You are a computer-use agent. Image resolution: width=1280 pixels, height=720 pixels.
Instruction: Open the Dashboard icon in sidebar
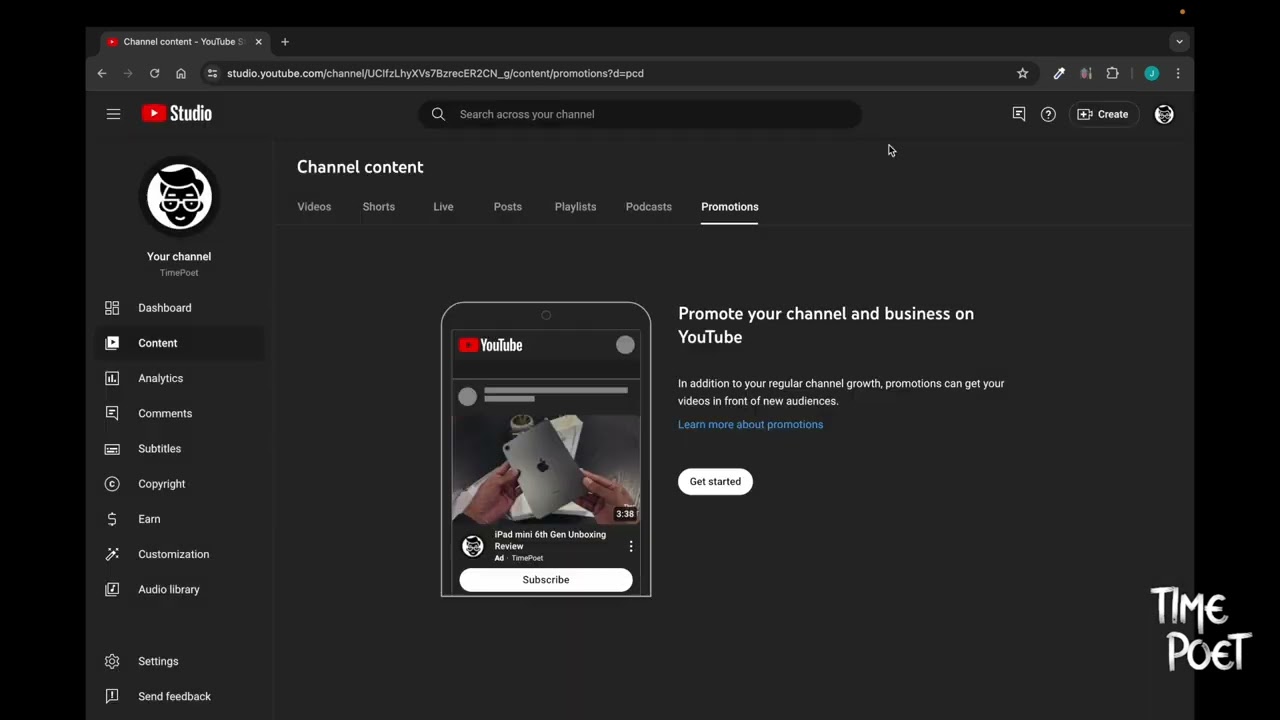(x=112, y=308)
